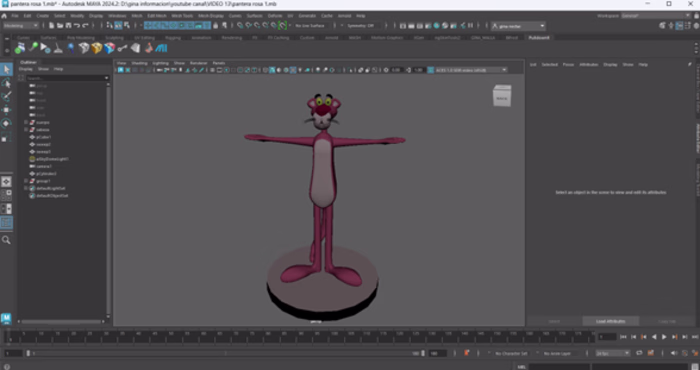Toggle ACES color management icon
The height and width of the screenshot is (370, 700).
coord(431,70)
